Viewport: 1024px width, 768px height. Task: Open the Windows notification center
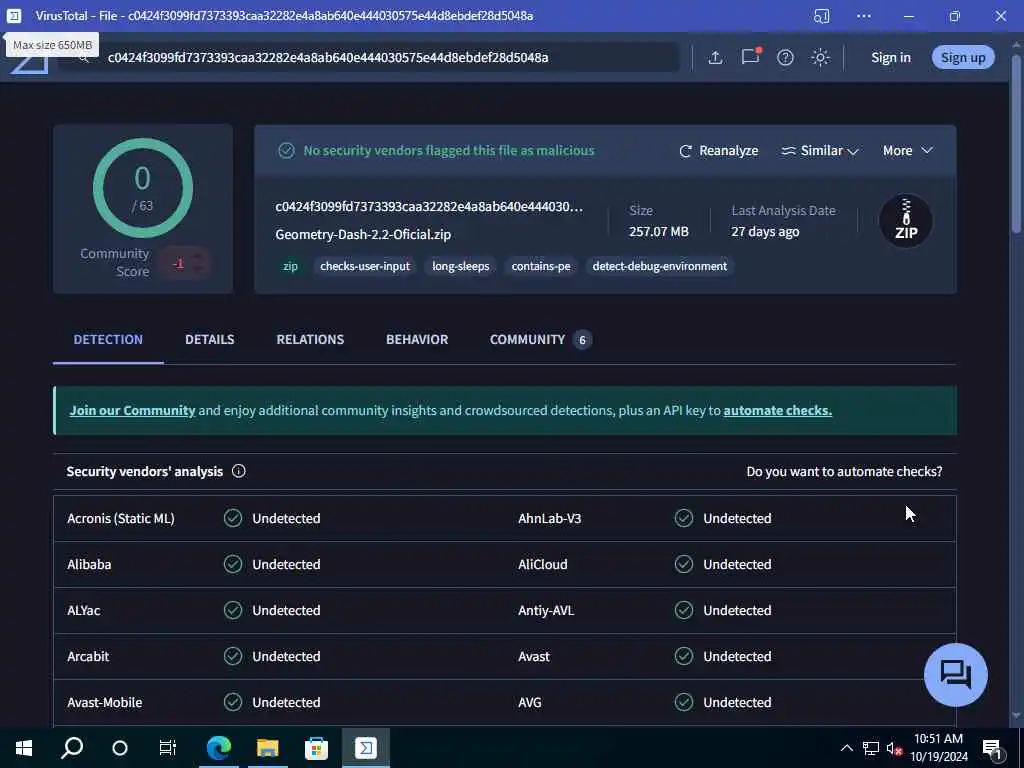pyautogui.click(x=993, y=749)
